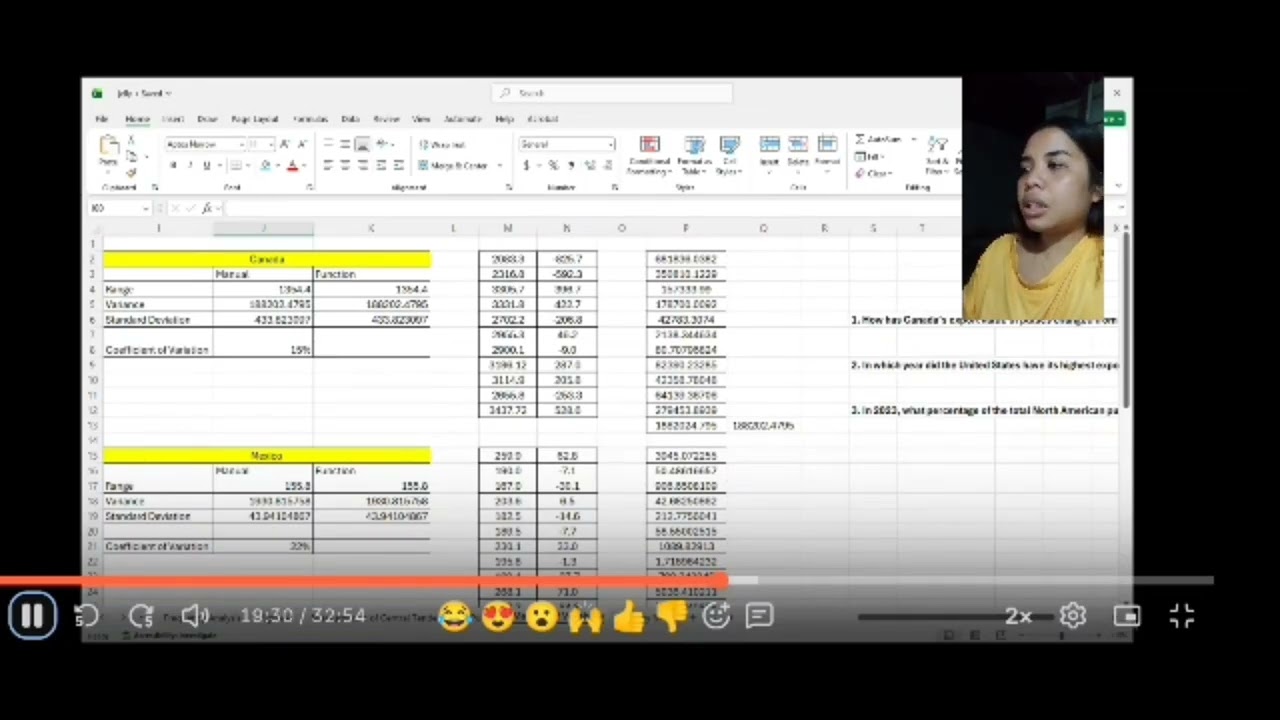This screenshot has width=1280, height=720.
Task: Change the 2x playback speed
Action: (1018, 616)
